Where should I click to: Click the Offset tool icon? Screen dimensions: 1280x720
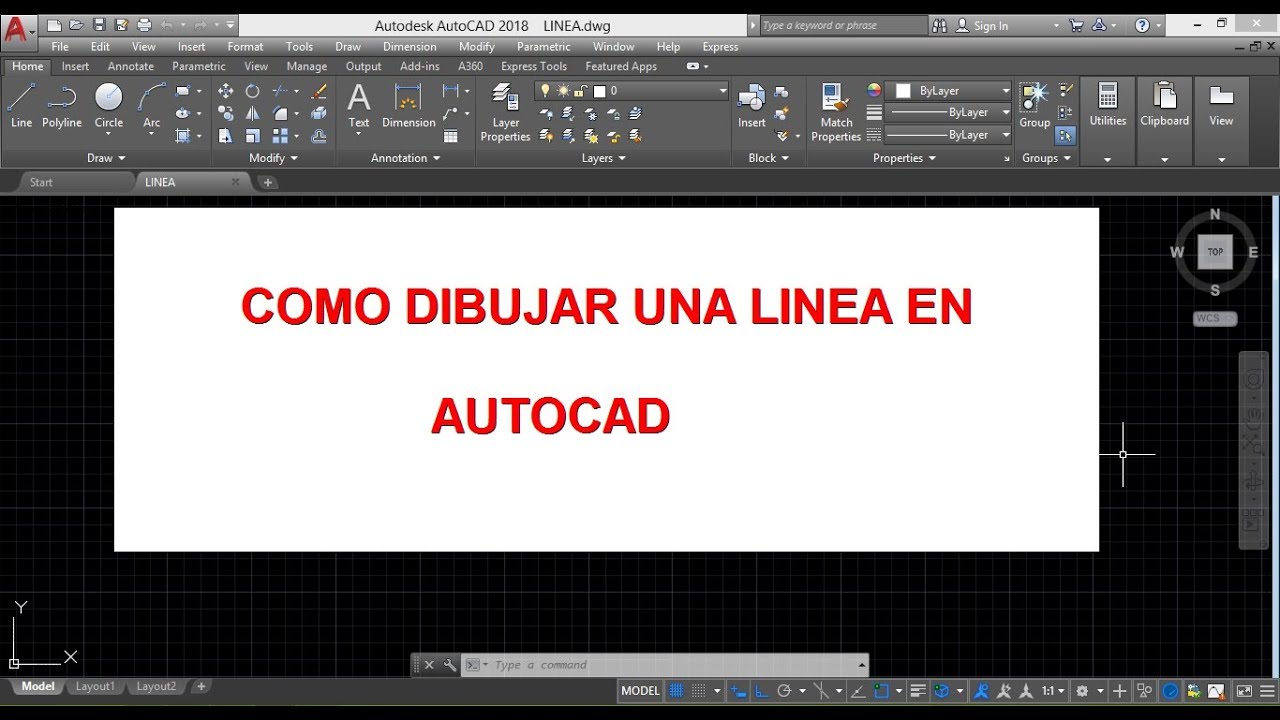[x=319, y=135]
